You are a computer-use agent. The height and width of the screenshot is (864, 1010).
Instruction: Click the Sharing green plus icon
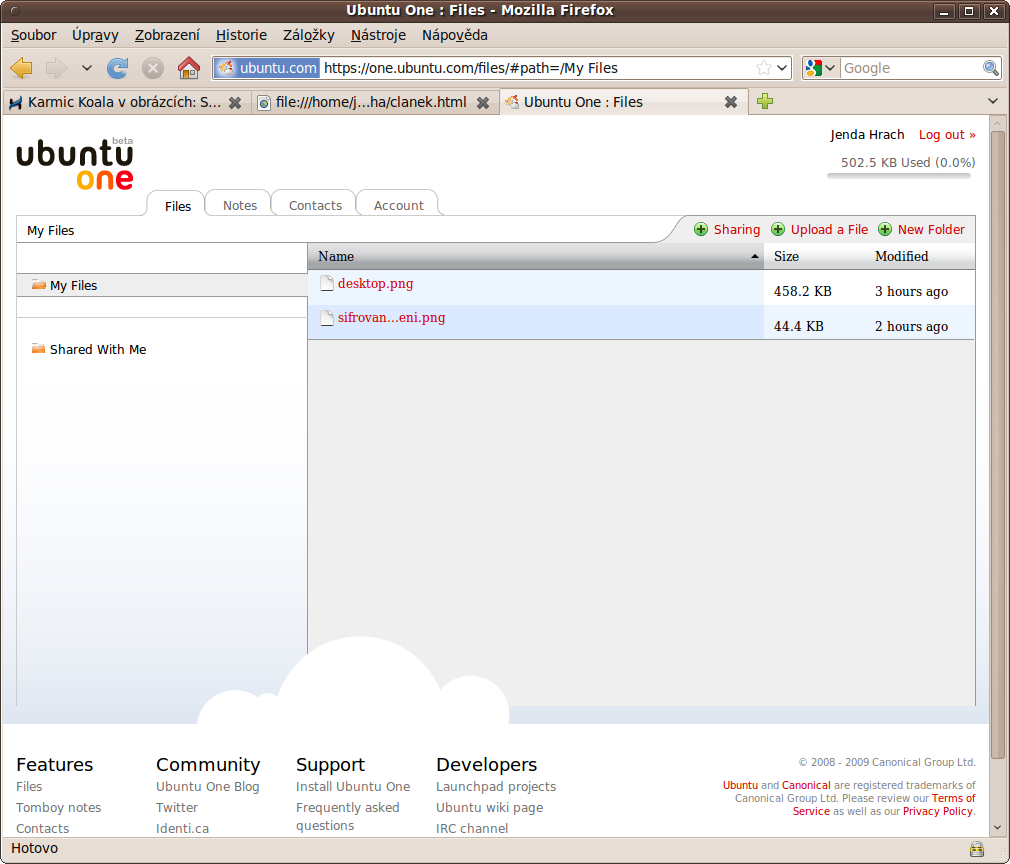(x=701, y=229)
